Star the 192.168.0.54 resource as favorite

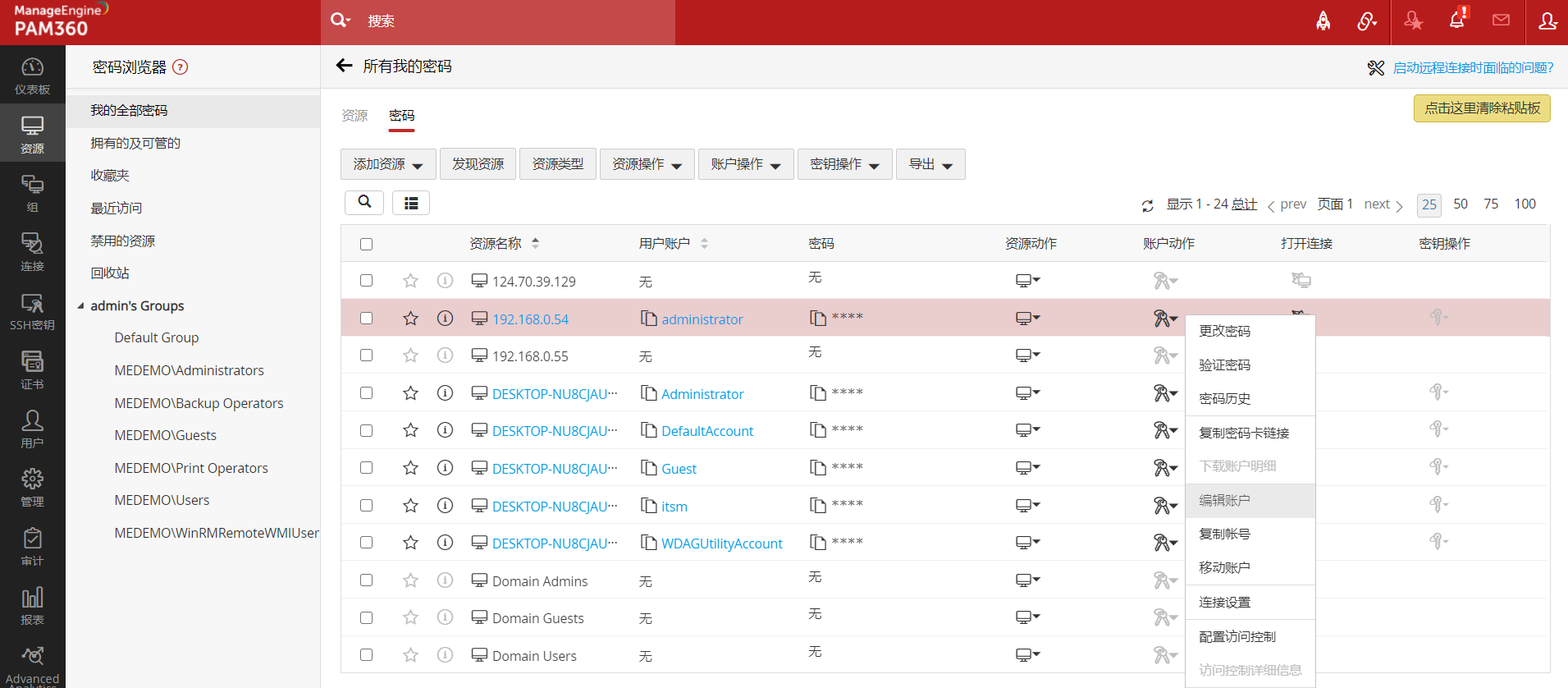410,319
